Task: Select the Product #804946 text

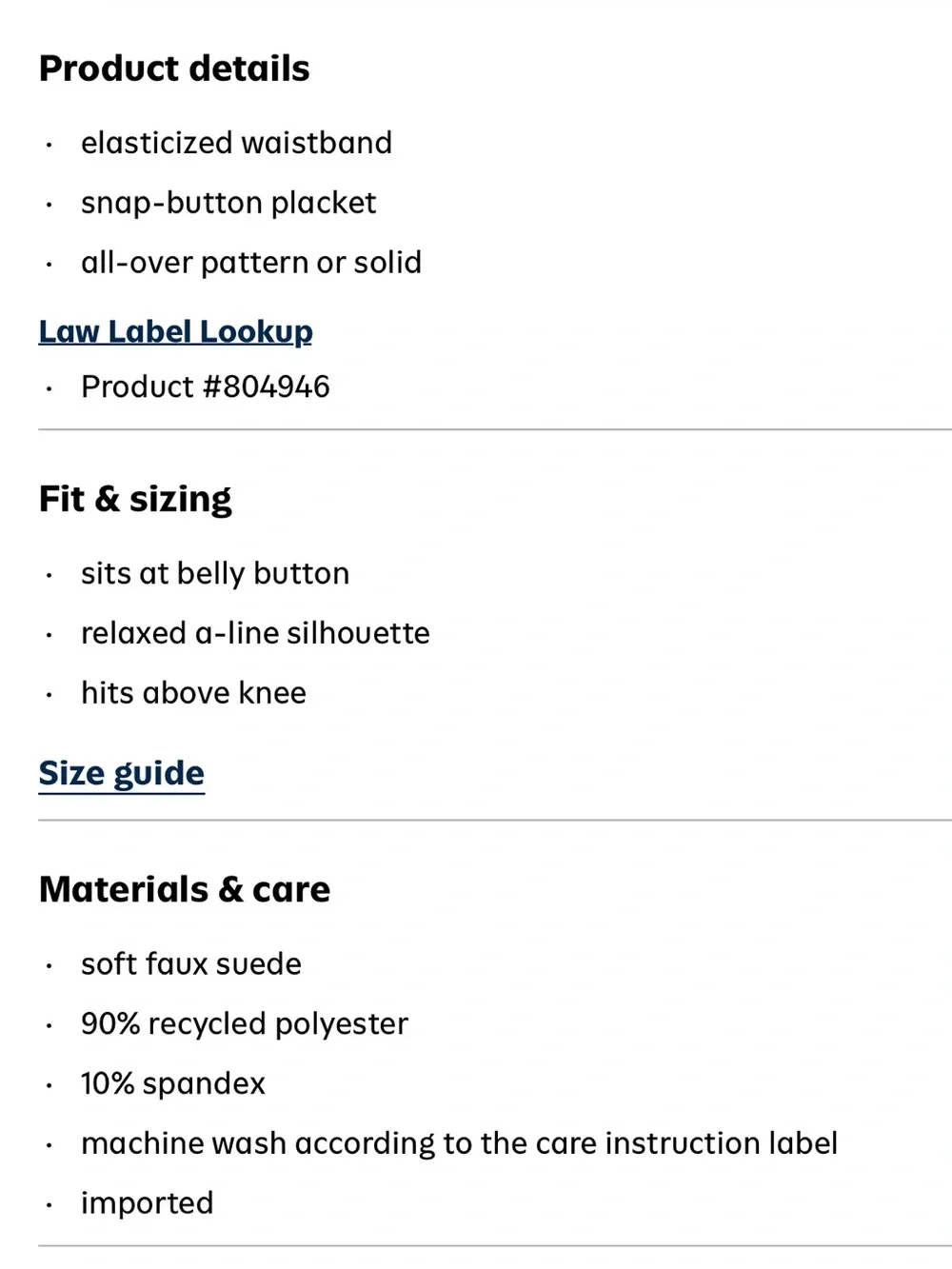Action: coord(206,387)
